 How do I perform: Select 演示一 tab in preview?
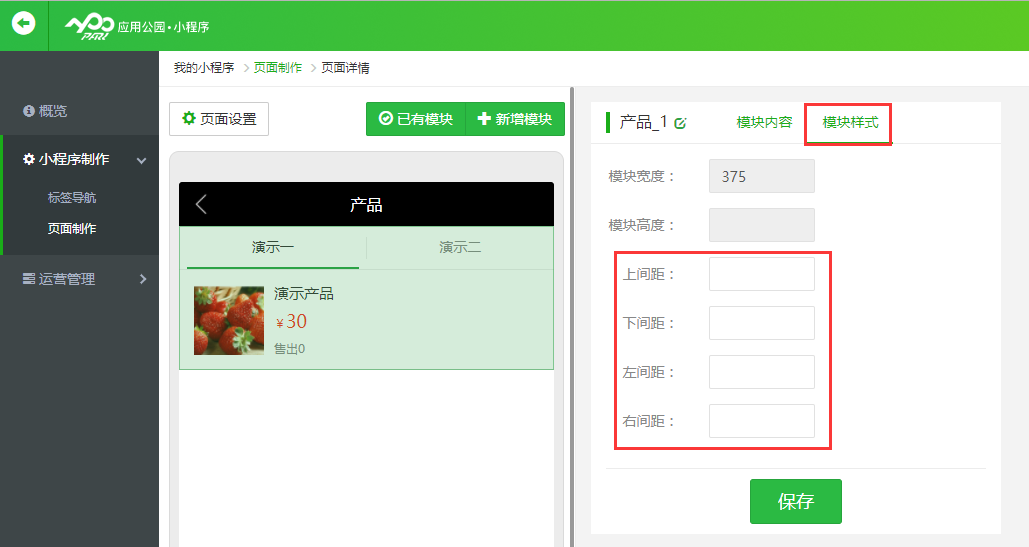tap(273, 247)
